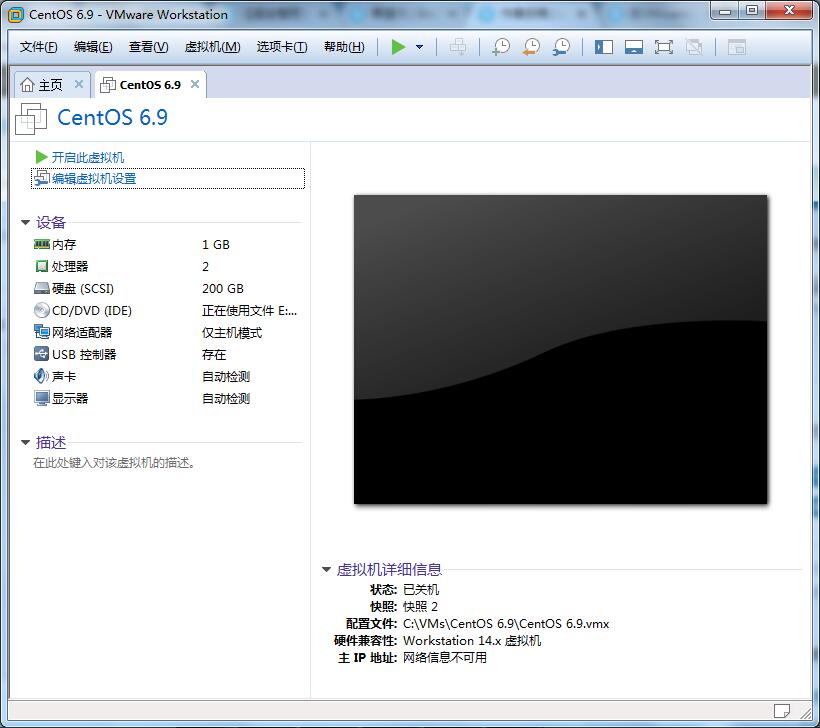Open the 编辑(E) menu

click(93, 47)
